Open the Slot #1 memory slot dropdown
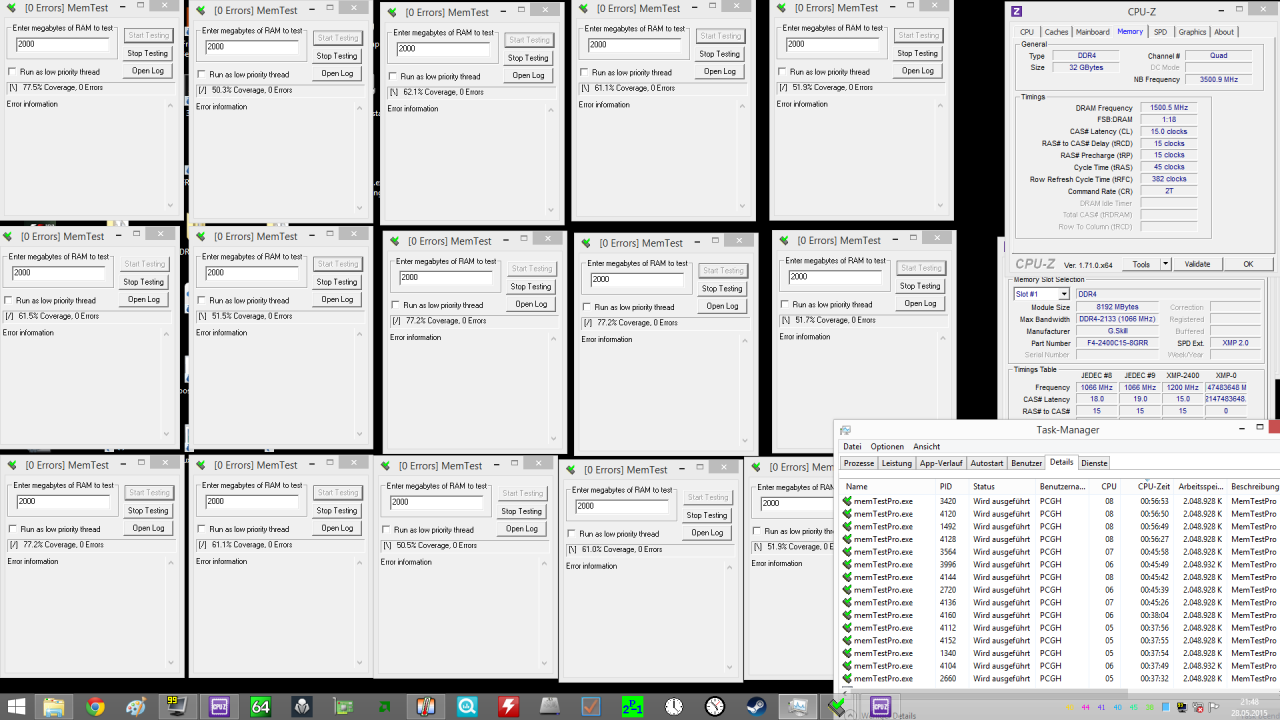Image resolution: width=1280 pixels, height=720 pixels. (1041, 294)
